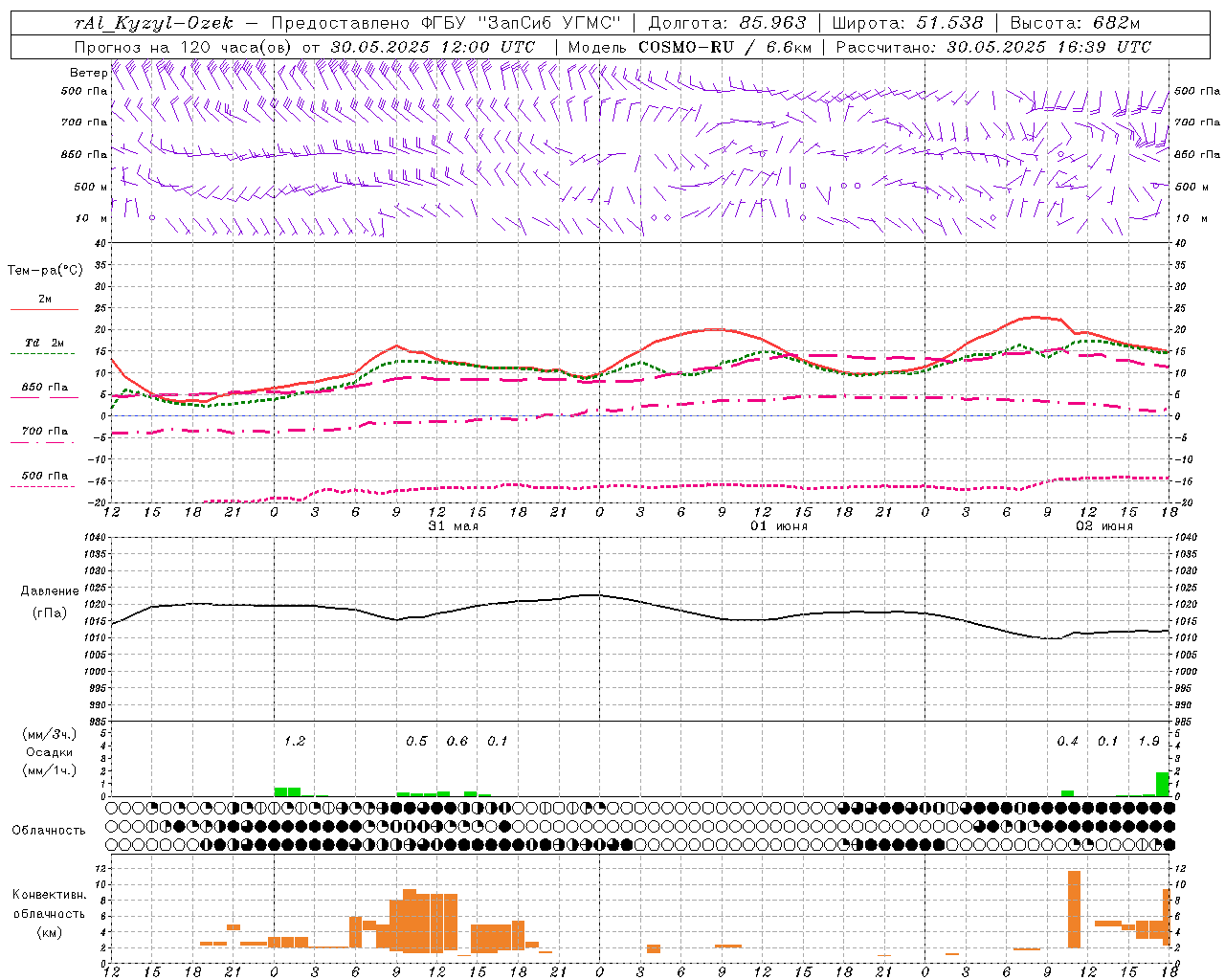Click the '02 июня' date label

1104,526
